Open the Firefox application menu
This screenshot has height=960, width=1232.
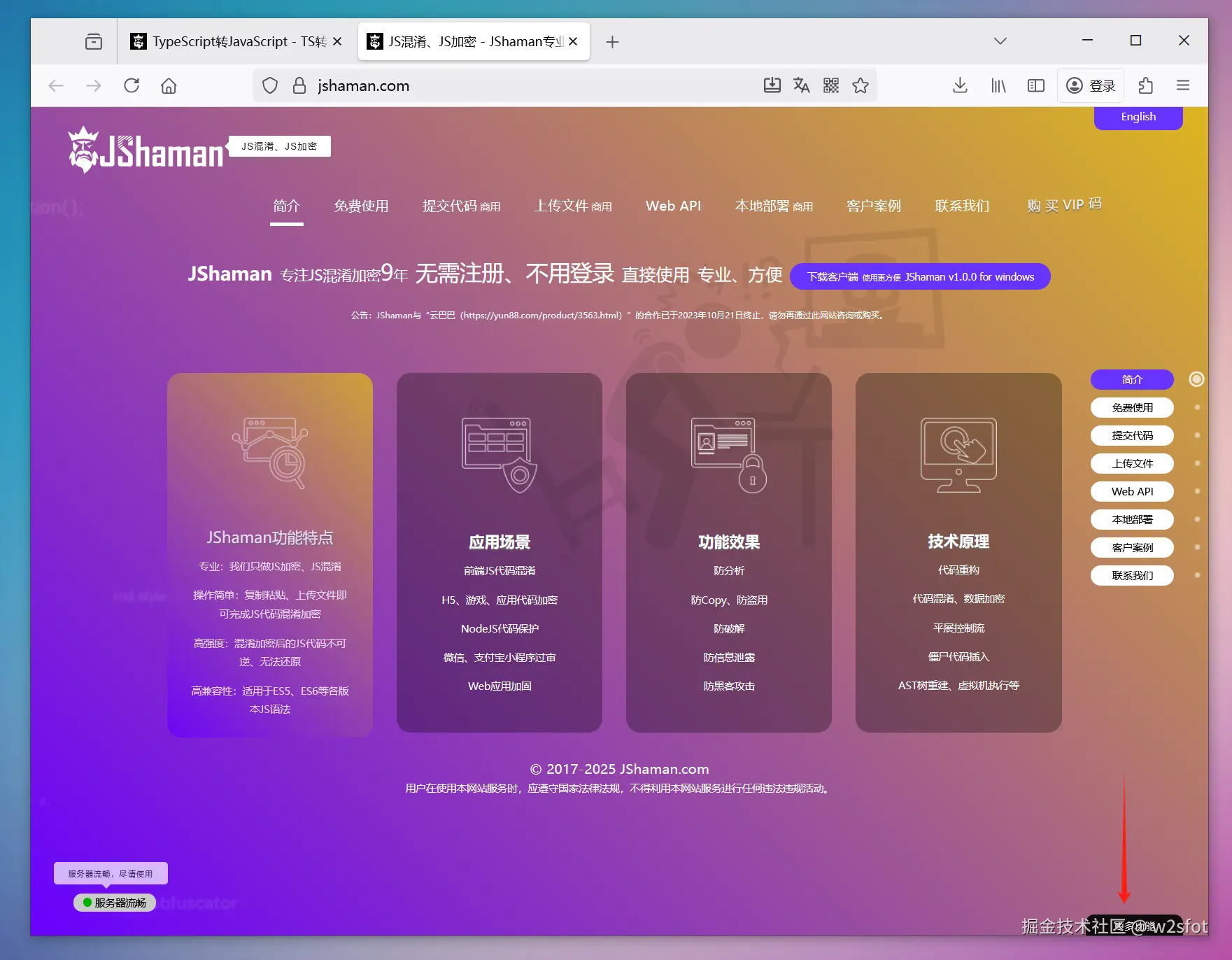point(1183,85)
